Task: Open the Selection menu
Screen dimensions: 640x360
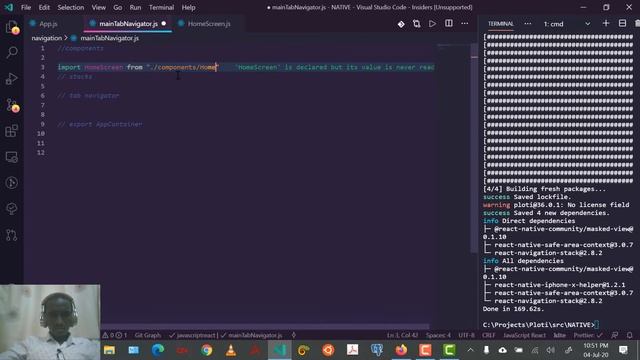Action: 71,7
